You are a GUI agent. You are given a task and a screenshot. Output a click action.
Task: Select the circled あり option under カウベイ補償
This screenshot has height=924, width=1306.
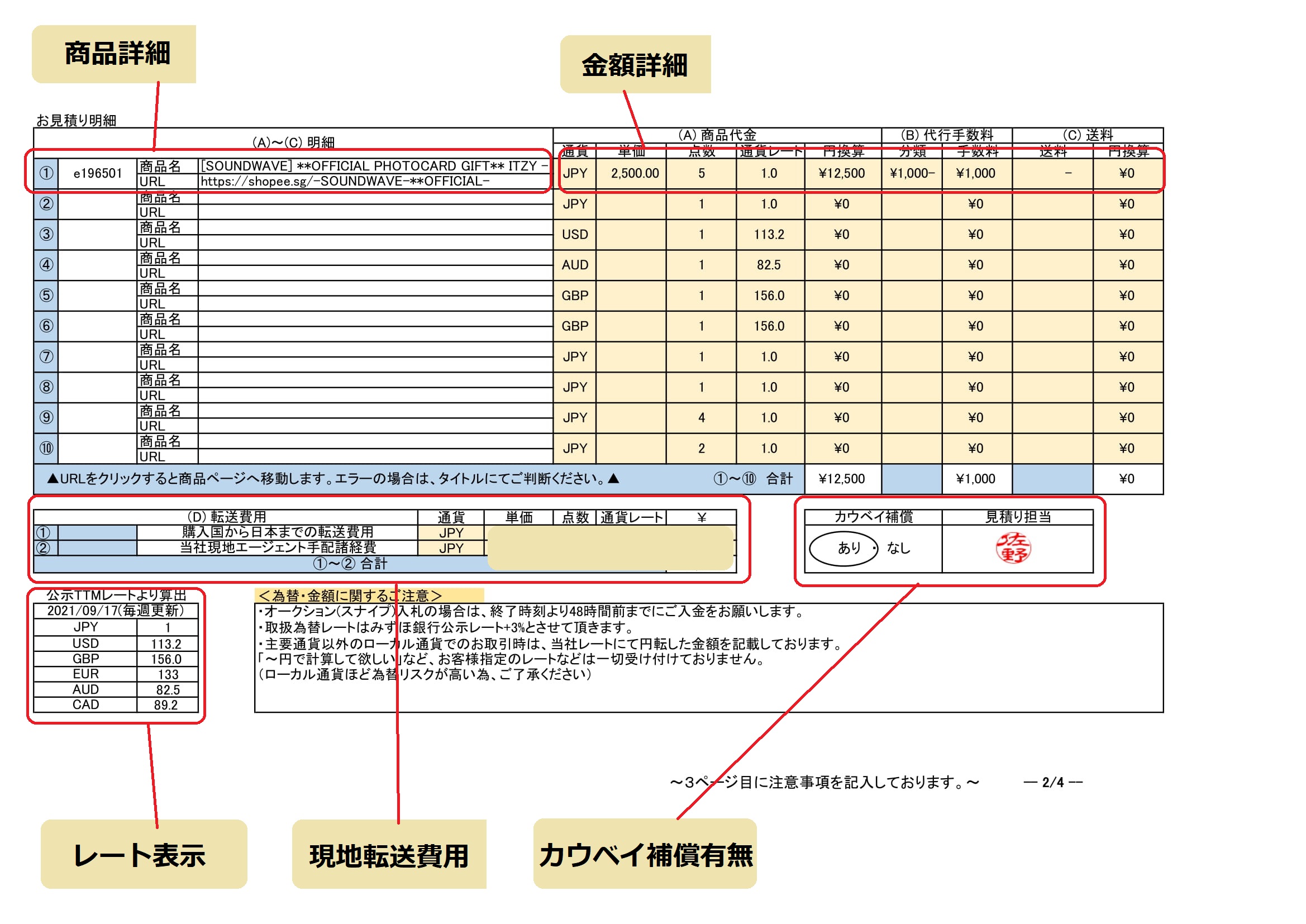tap(844, 549)
